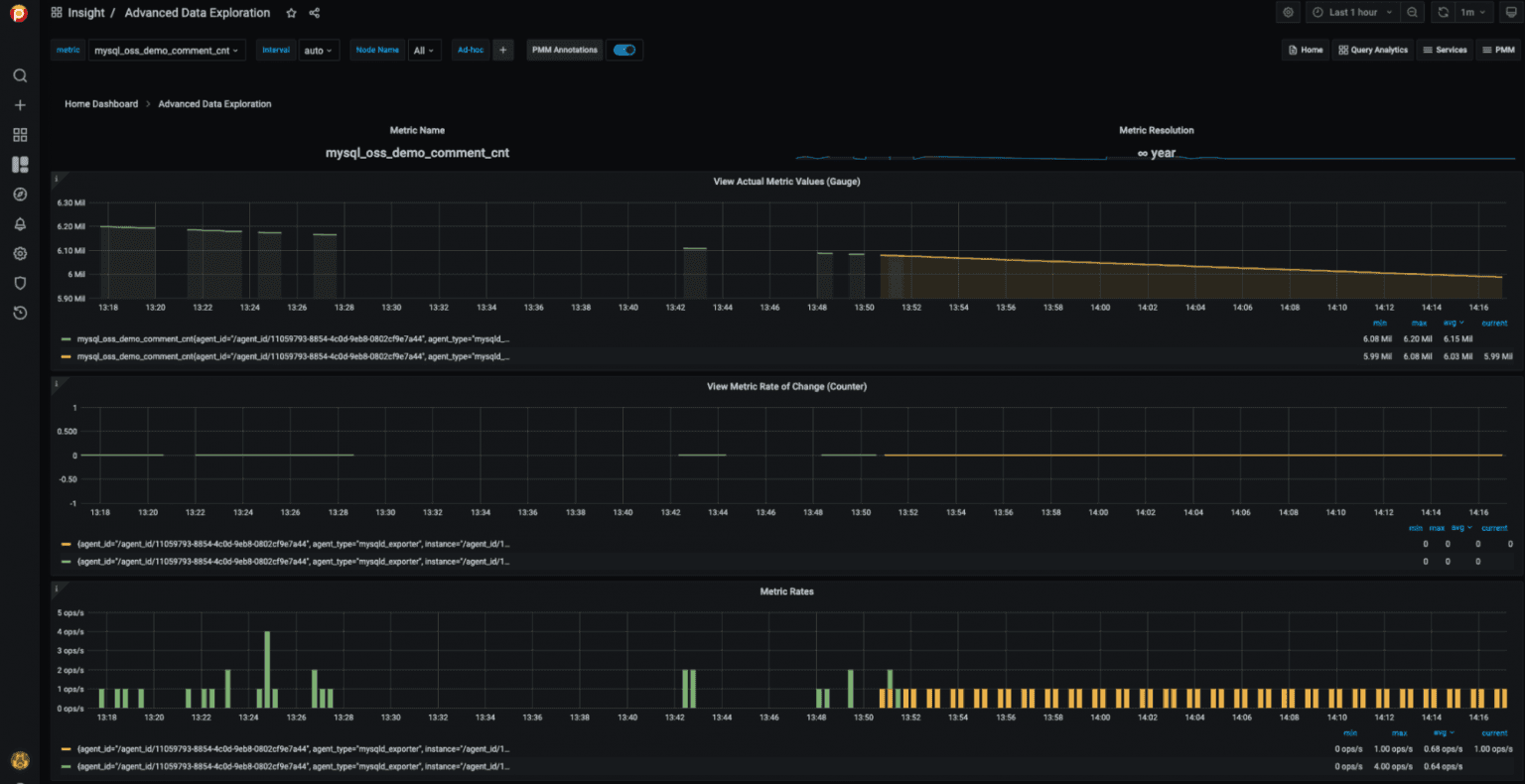Zoom out time range with magnifier icon
The width and height of the screenshot is (1525, 784).
tap(1412, 13)
